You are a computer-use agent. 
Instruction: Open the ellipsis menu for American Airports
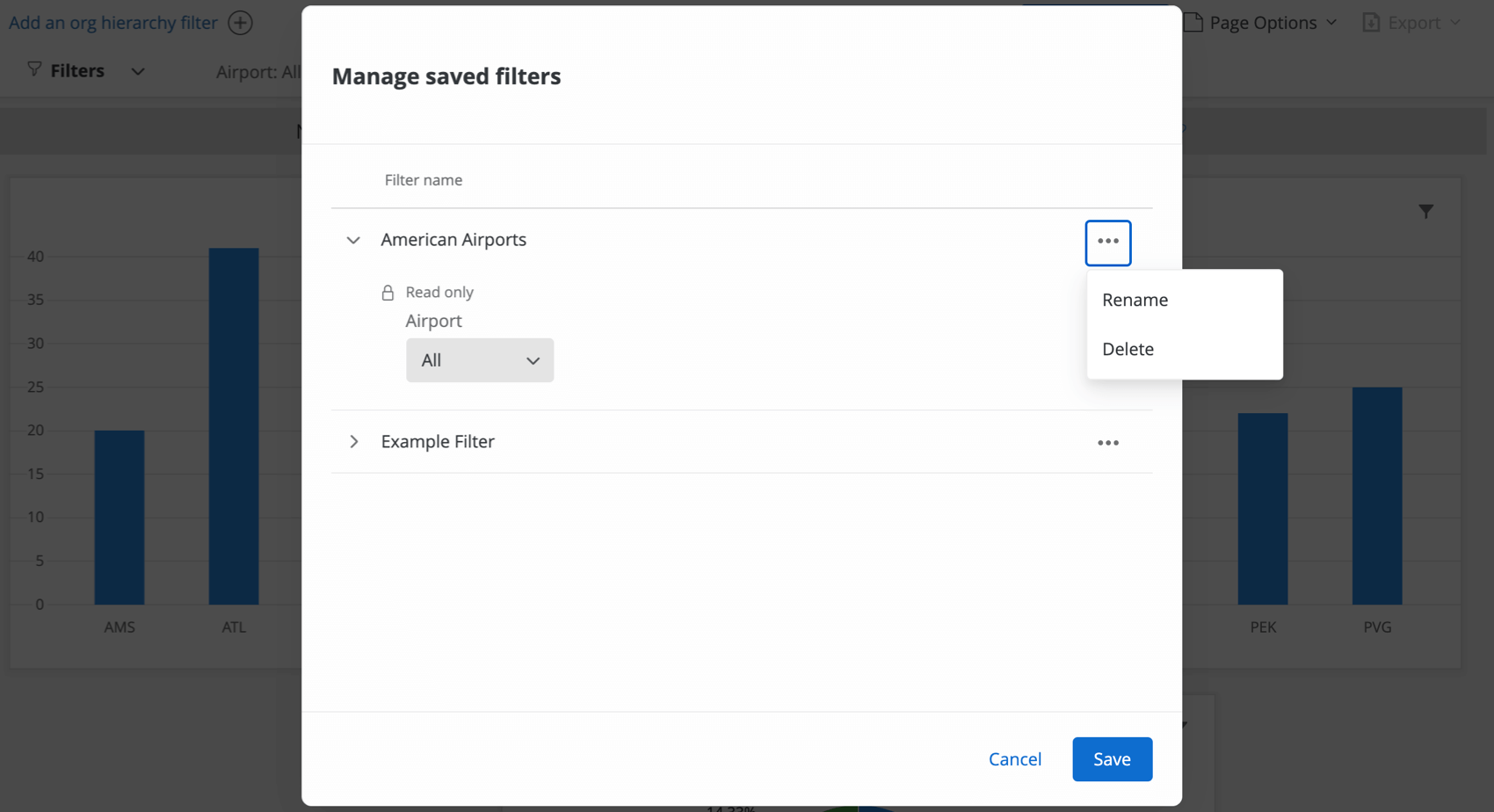tap(1107, 243)
